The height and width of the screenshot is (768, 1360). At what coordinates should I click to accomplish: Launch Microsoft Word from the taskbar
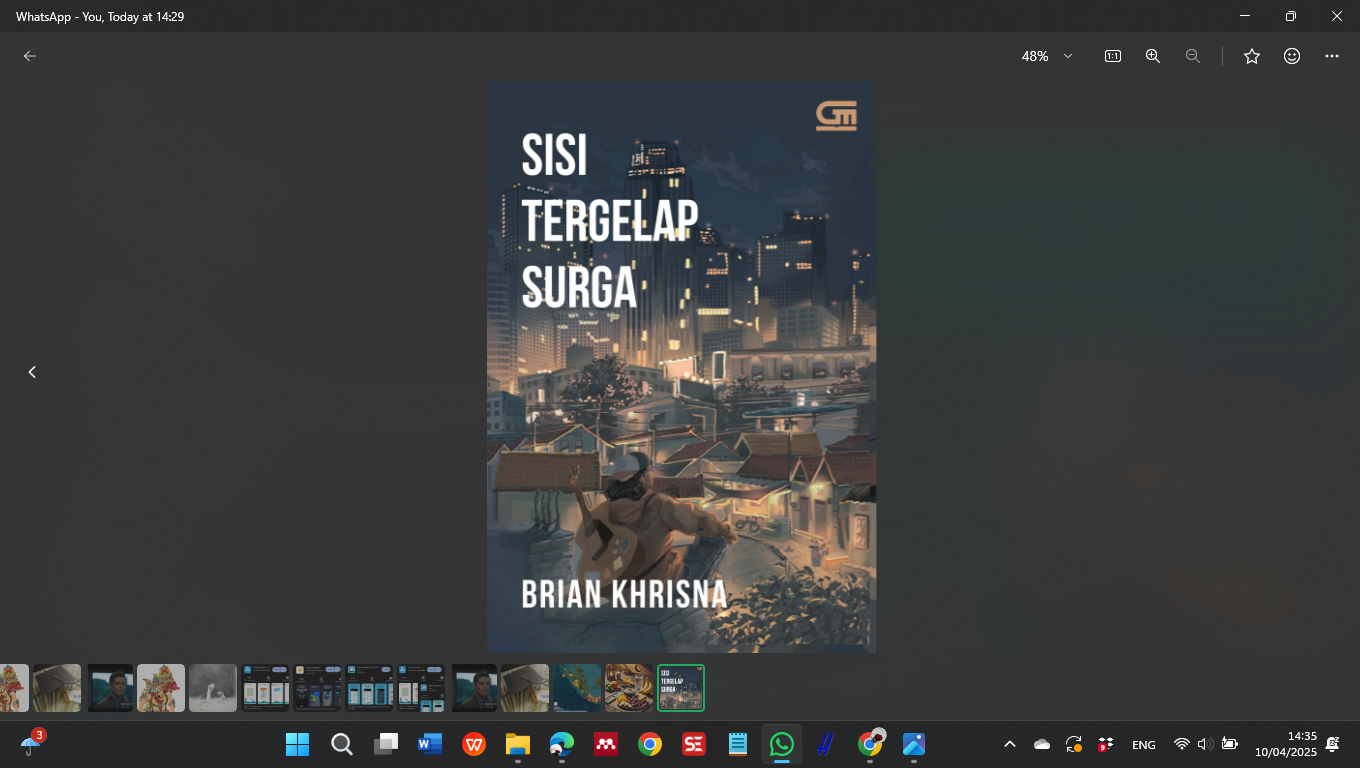click(430, 744)
